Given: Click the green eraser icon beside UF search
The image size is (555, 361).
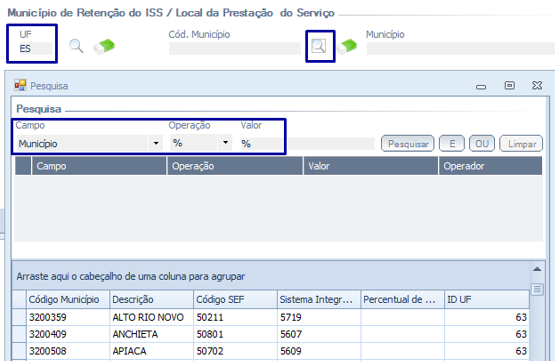Looking at the screenshot, I should pos(104,46).
